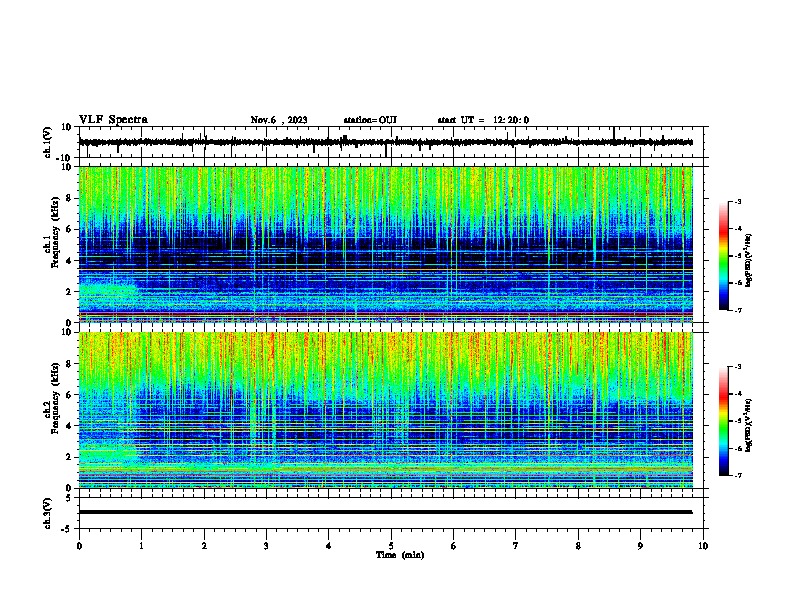Click time axis tick label "0"
This screenshot has width=792, height=612.
tap(79, 546)
